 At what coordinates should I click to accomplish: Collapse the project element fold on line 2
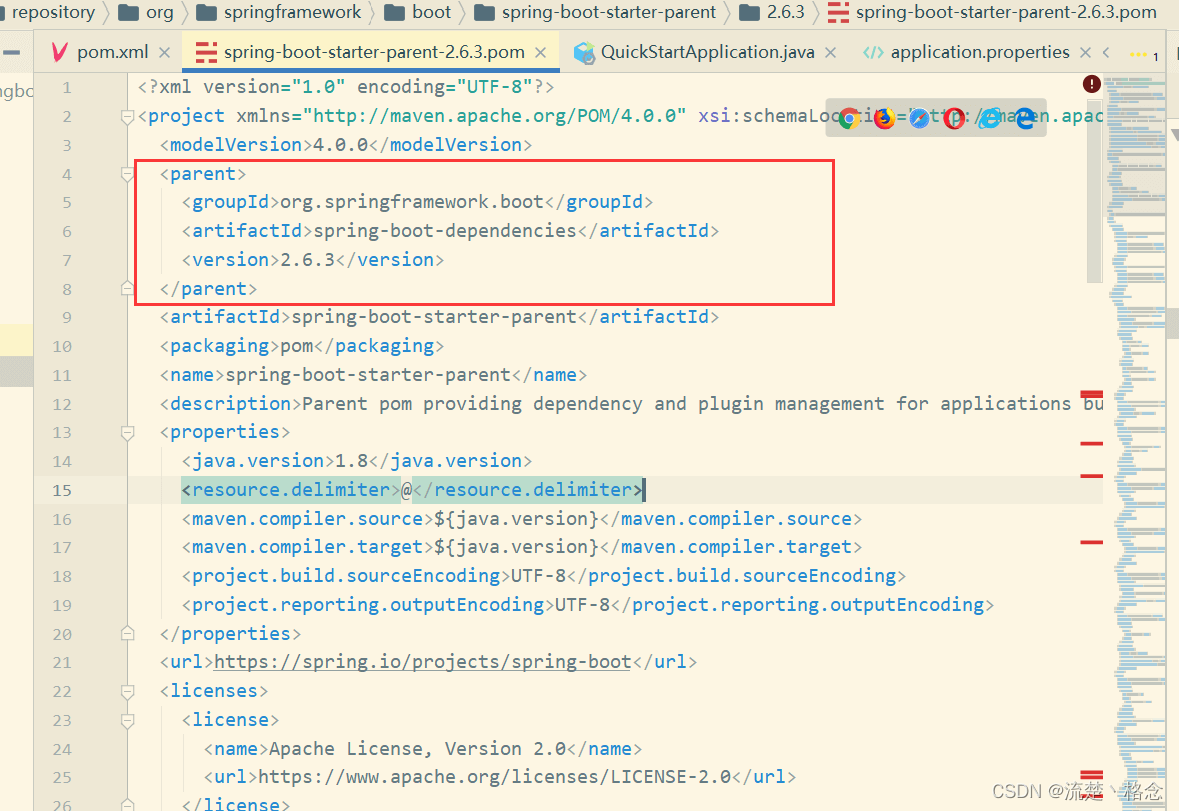pyautogui.click(x=127, y=117)
